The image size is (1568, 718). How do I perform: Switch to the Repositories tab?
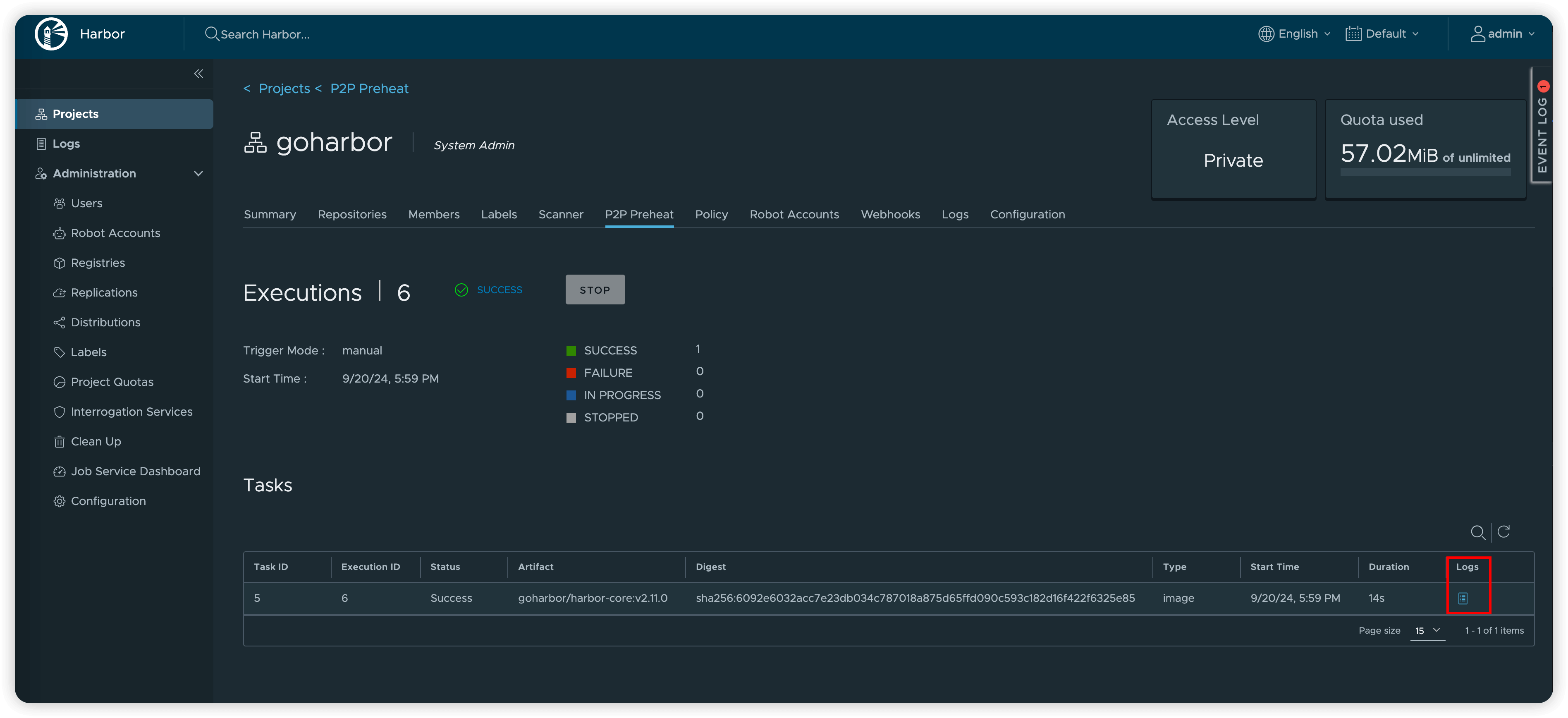(x=352, y=215)
